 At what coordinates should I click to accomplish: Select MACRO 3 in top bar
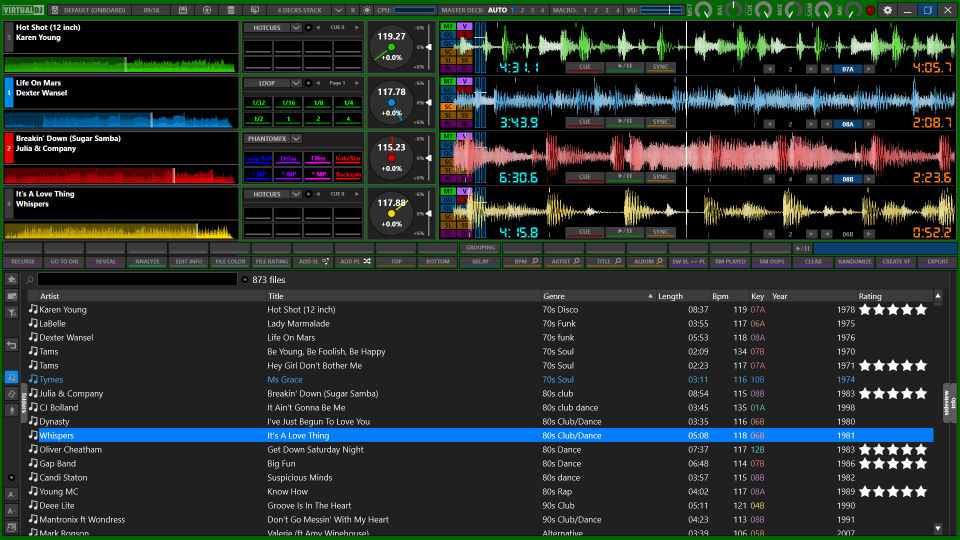coord(606,10)
